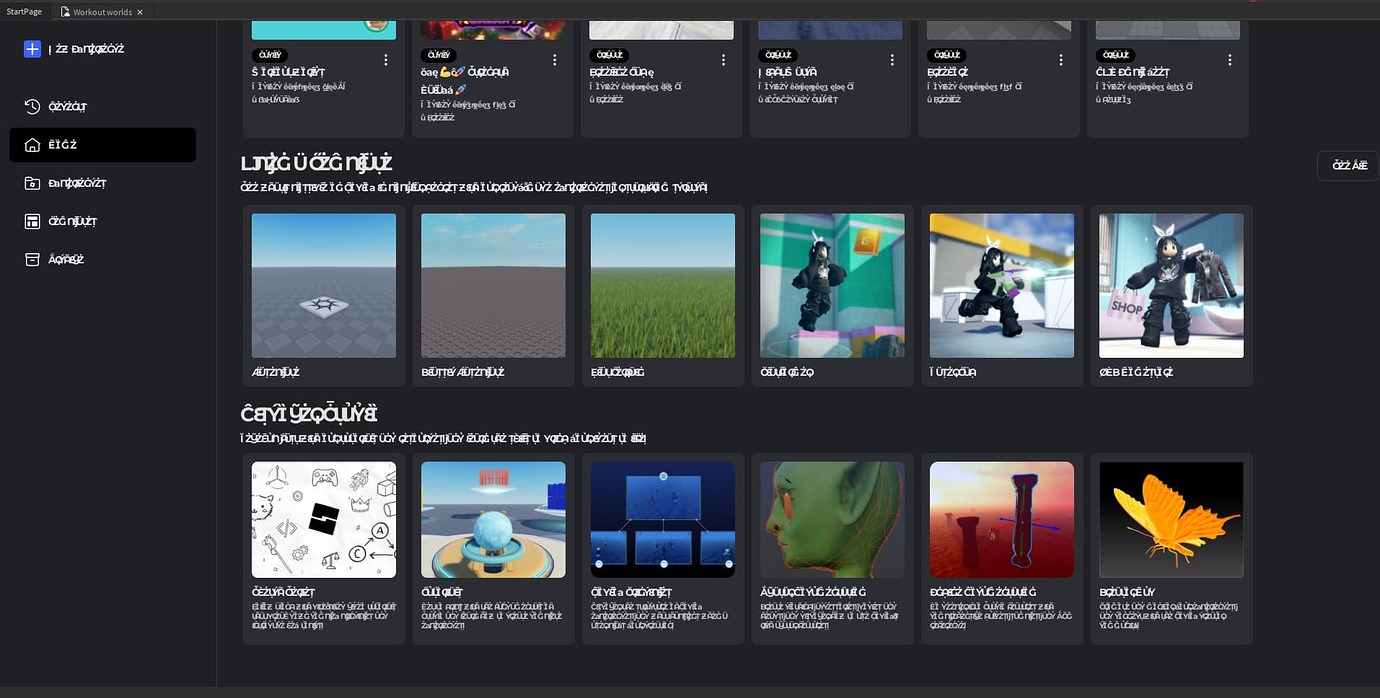Switch to the StartPage tab
The height and width of the screenshot is (698, 1380).
(x=24, y=12)
